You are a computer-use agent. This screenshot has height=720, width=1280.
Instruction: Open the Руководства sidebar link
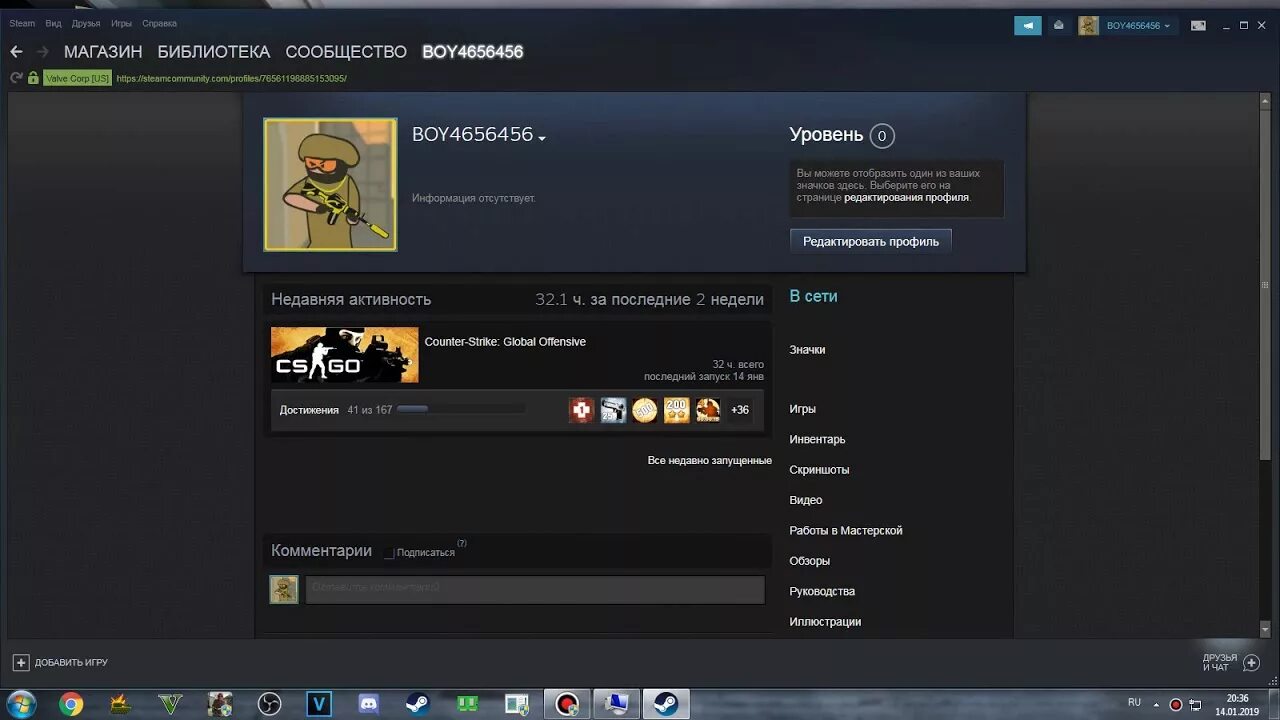tap(822, 591)
